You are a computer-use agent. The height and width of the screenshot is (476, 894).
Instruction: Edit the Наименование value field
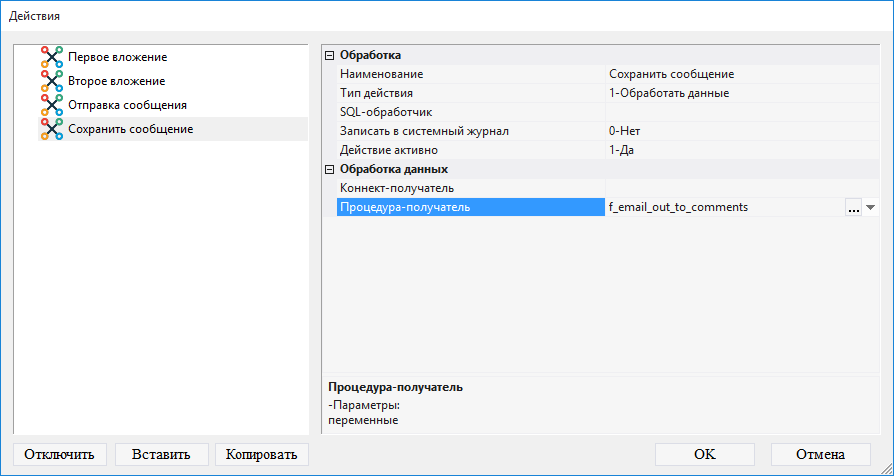(740, 74)
